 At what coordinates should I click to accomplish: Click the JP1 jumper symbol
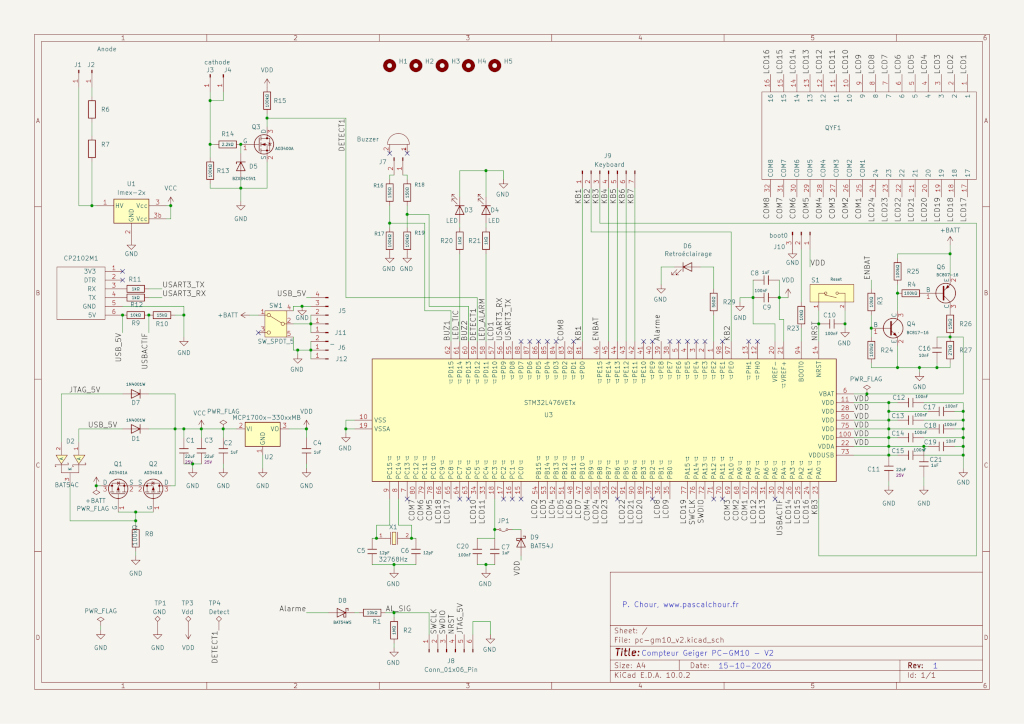coord(503,529)
